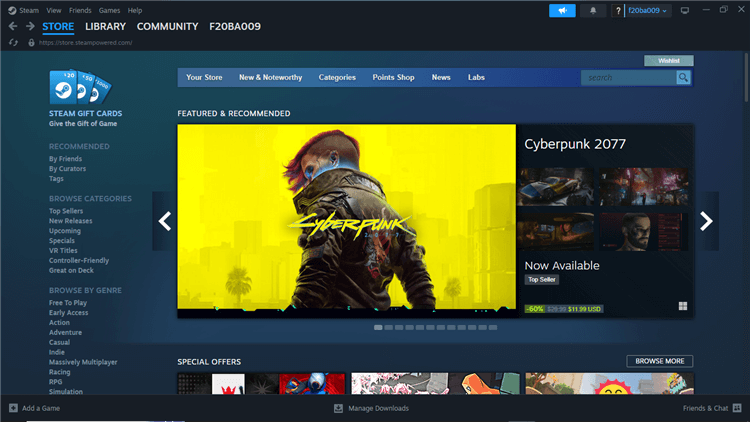Expand the New & Noteworthy menu
Image resolution: width=750 pixels, height=422 pixels.
point(271,78)
